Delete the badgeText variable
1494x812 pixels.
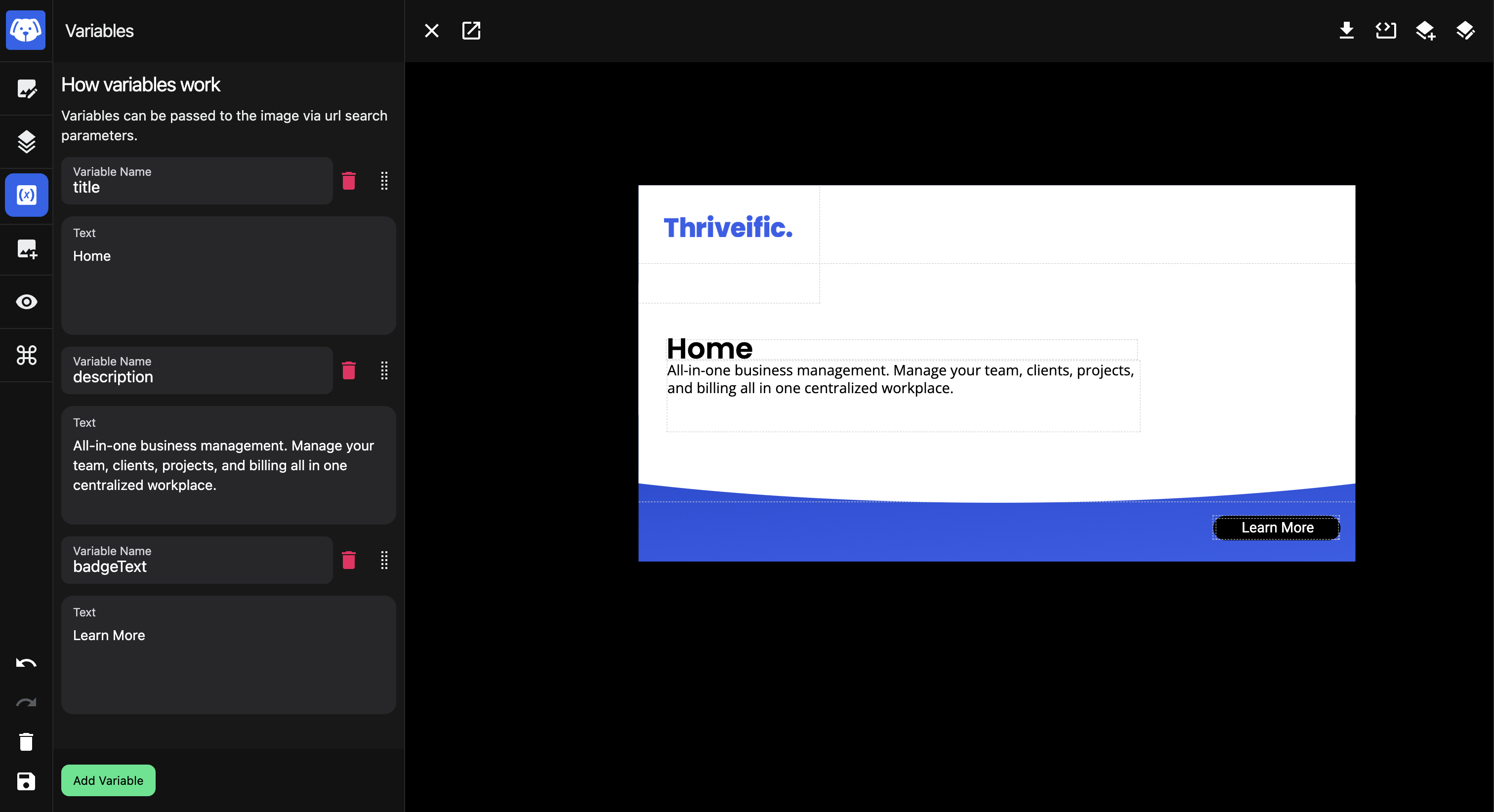point(349,560)
